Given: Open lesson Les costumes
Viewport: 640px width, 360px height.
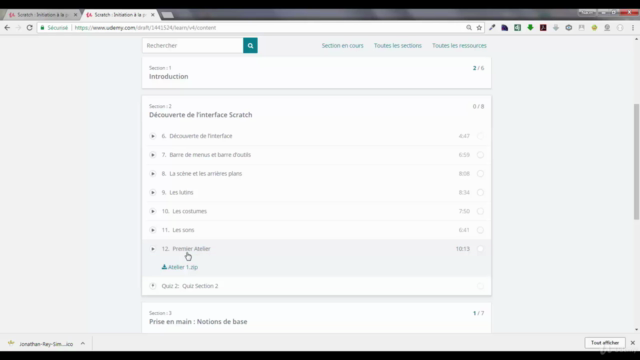Looking at the screenshot, I should pos(189,211).
